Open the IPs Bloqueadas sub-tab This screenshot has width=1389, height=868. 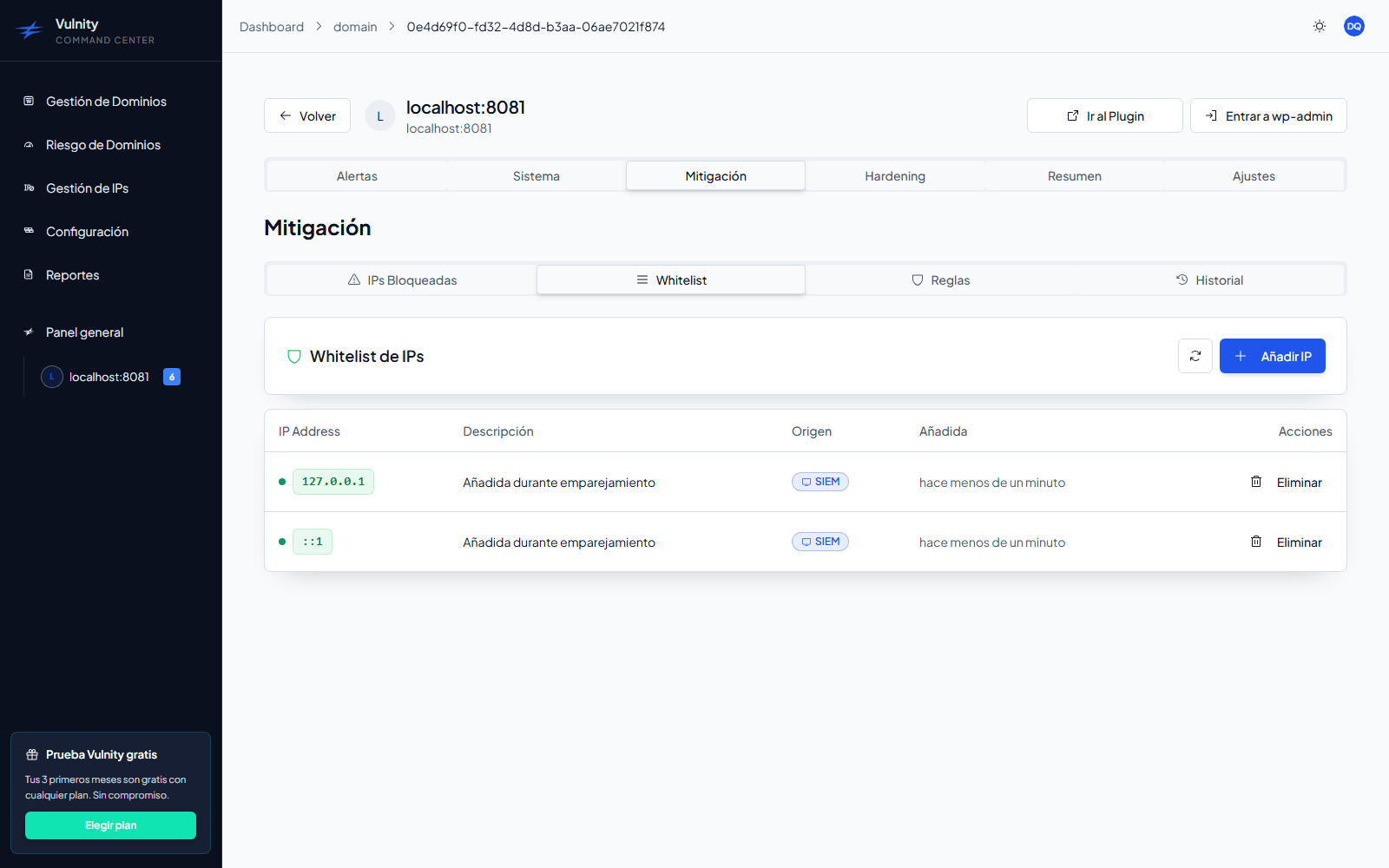(x=402, y=280)
